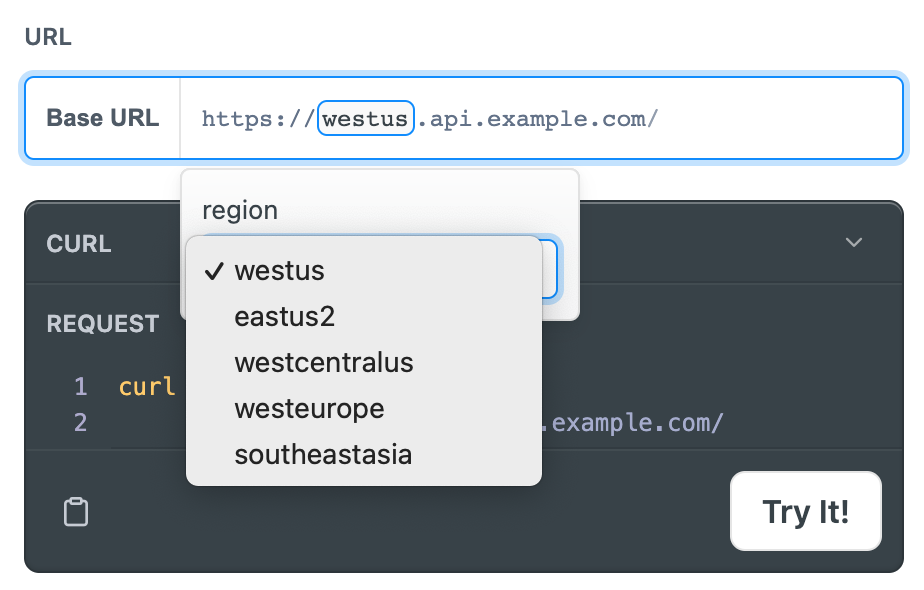Pick westcentralus in the region dropdown
The height and width of the screenshot is (590, 924).
pos(364,363)
